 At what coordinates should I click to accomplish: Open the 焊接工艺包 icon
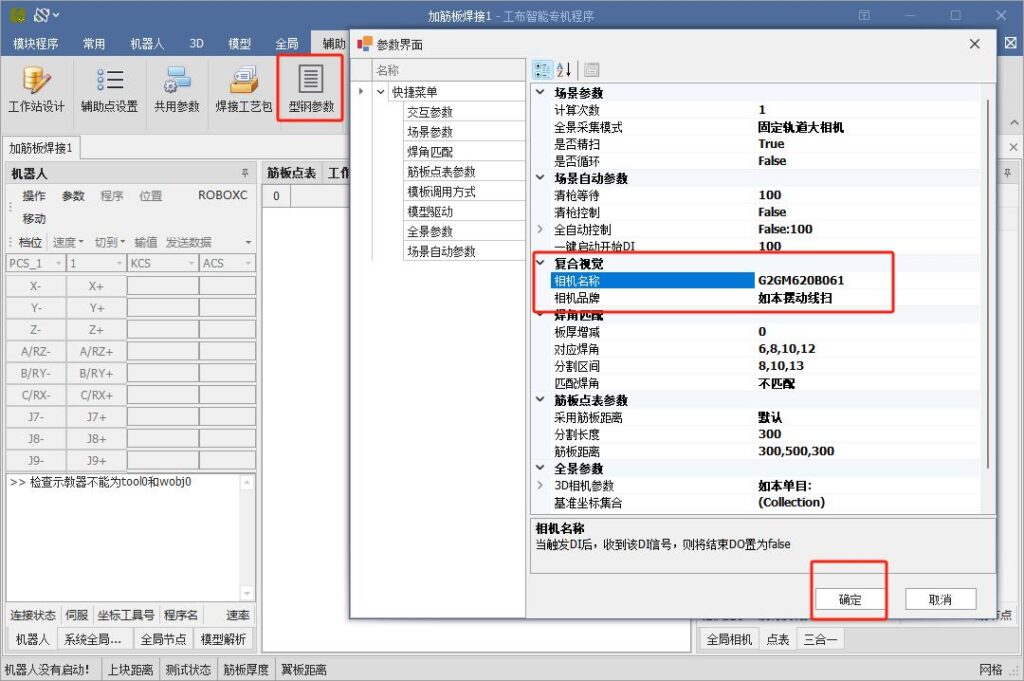243,80
